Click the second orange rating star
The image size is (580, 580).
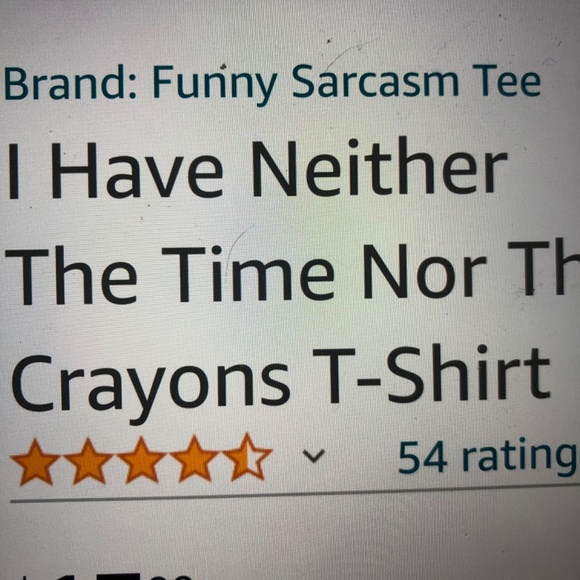click(x=88, y=461)
